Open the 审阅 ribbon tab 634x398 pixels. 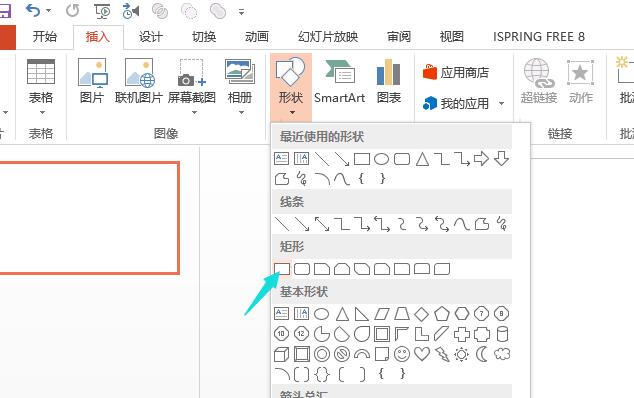[x=399, y=37]
